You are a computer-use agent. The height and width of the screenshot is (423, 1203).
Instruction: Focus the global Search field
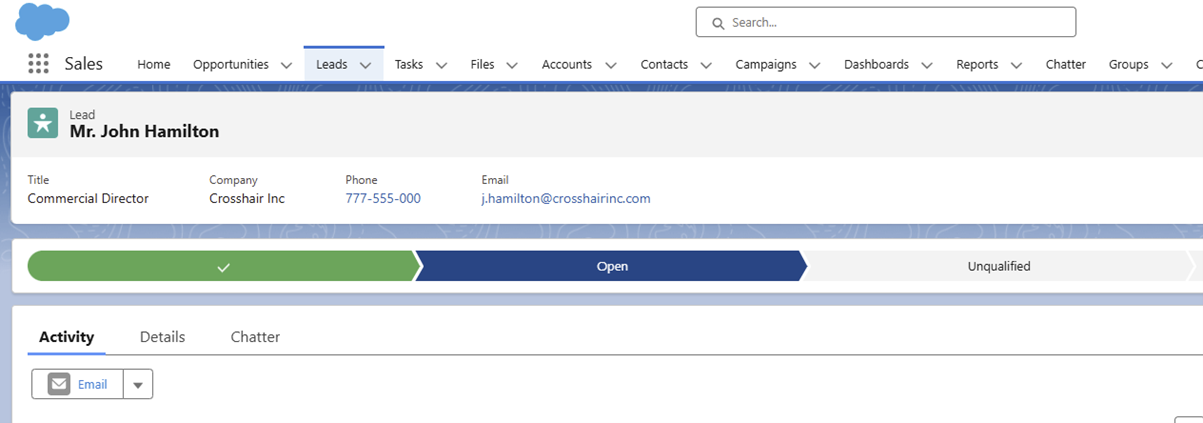[x=885, y=22]
